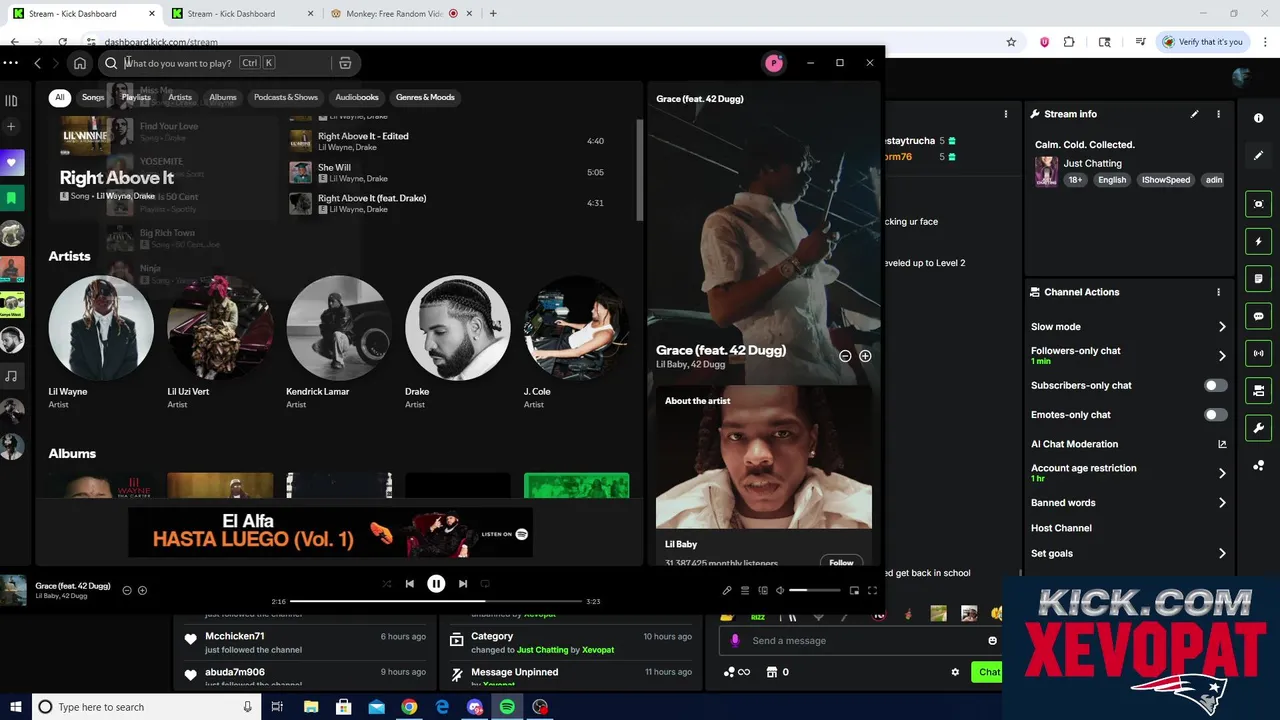Open Drake artist thumbnail
The image size is (1280, 720).
pyautogui.click(x=458, y=328)
